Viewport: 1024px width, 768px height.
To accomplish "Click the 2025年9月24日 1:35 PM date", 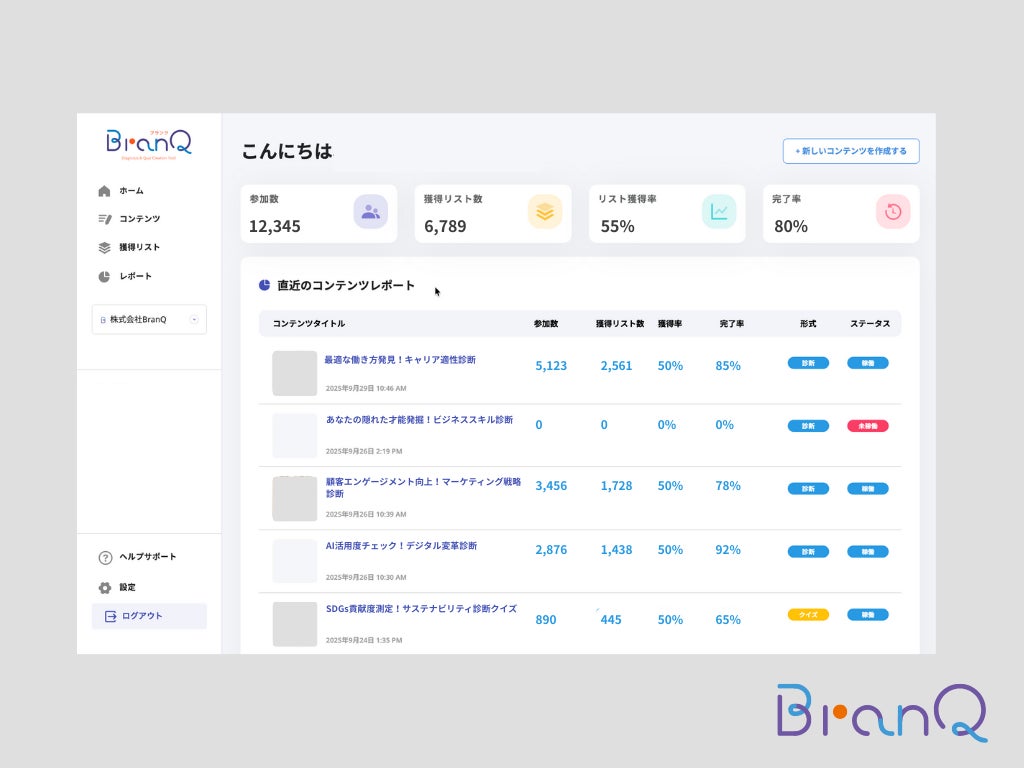I will [364, 641].
